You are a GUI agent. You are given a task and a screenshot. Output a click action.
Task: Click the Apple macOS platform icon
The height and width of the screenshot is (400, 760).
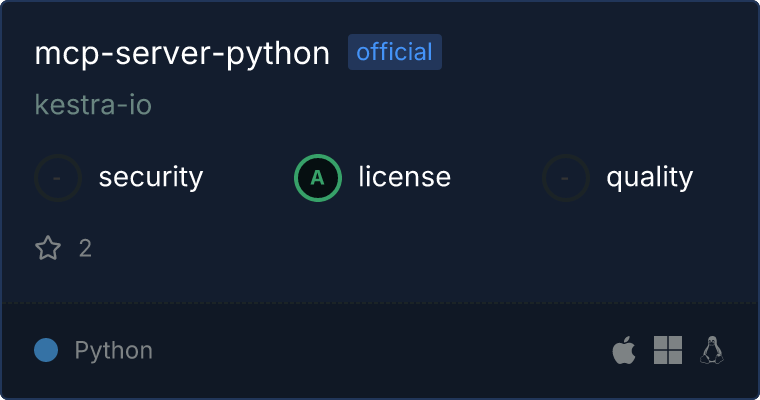(624, 350)
